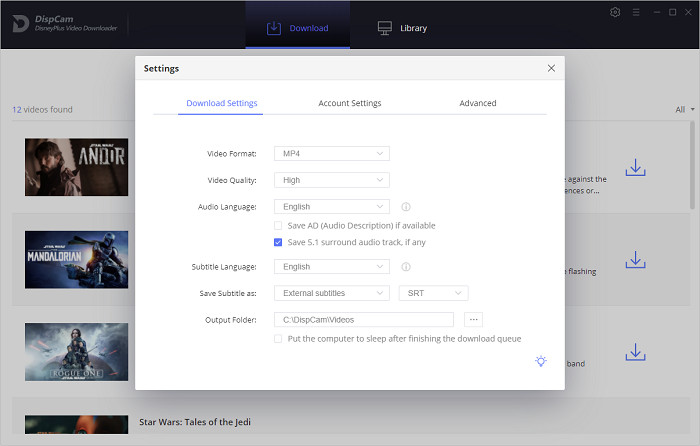Open SRT subtitle format dropdown
The height and width of the screenshot is (446, 700).
tap(433, 293)
